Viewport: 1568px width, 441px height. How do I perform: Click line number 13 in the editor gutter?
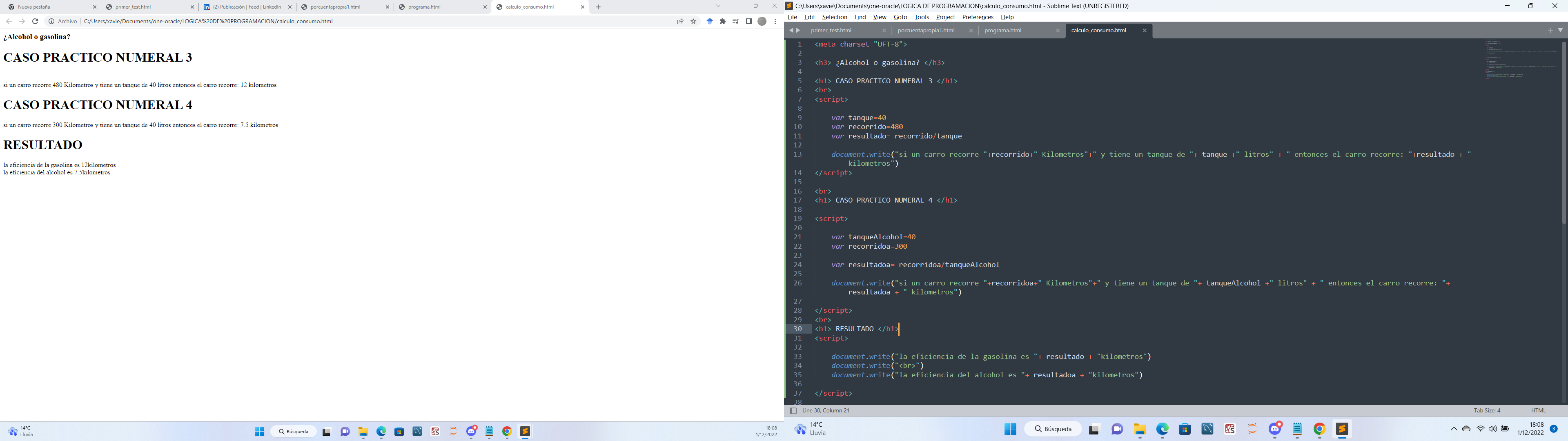(x=797, y=155)
